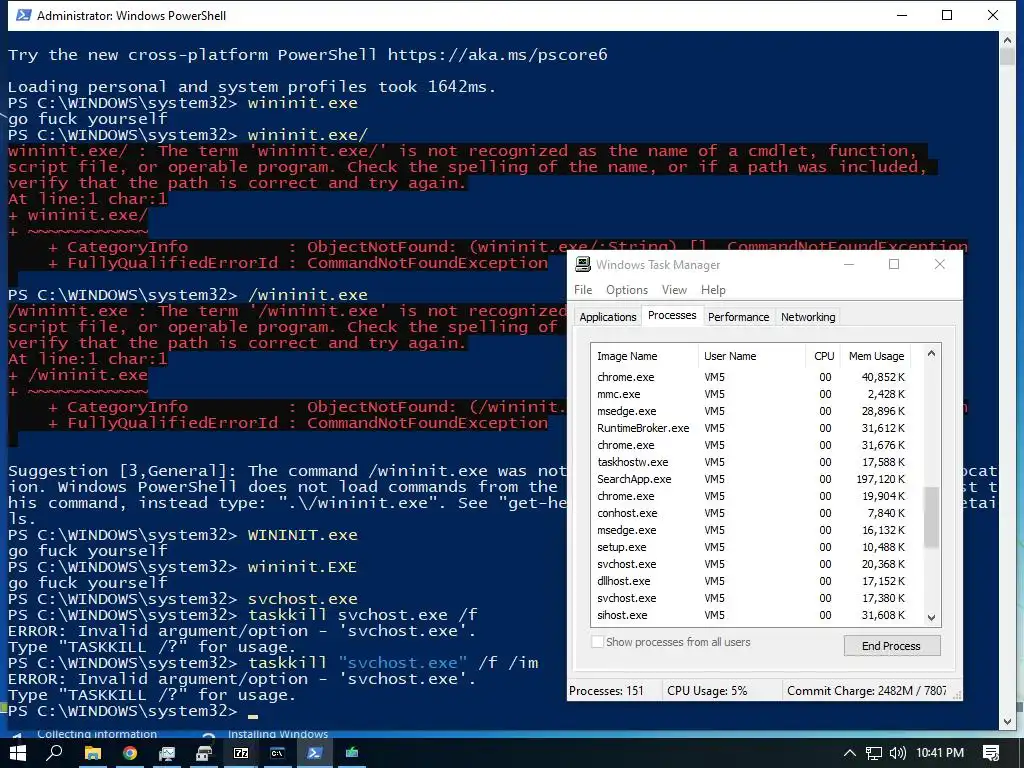Screen dimensions: 1024x768
Task: Toggle Show processes from all users
Action: (x=597, y=642)
